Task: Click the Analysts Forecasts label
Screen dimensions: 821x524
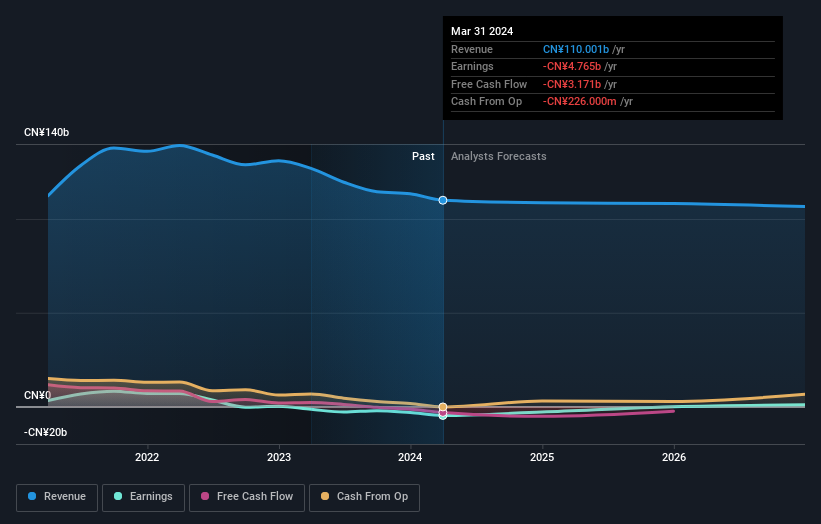Action: coord(498,156)
